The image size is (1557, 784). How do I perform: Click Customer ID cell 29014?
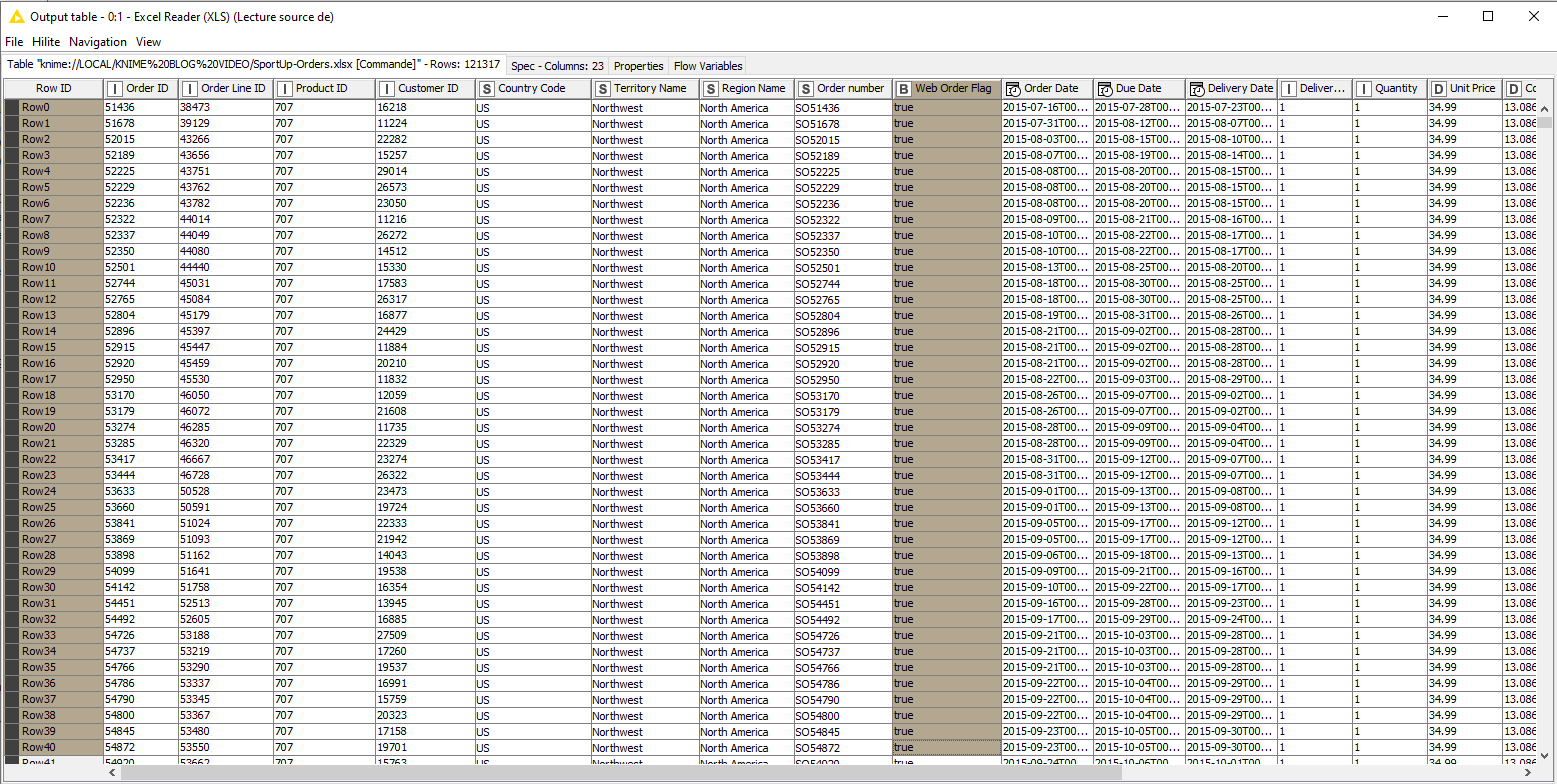pyautogui.click(x=424, y=172)
